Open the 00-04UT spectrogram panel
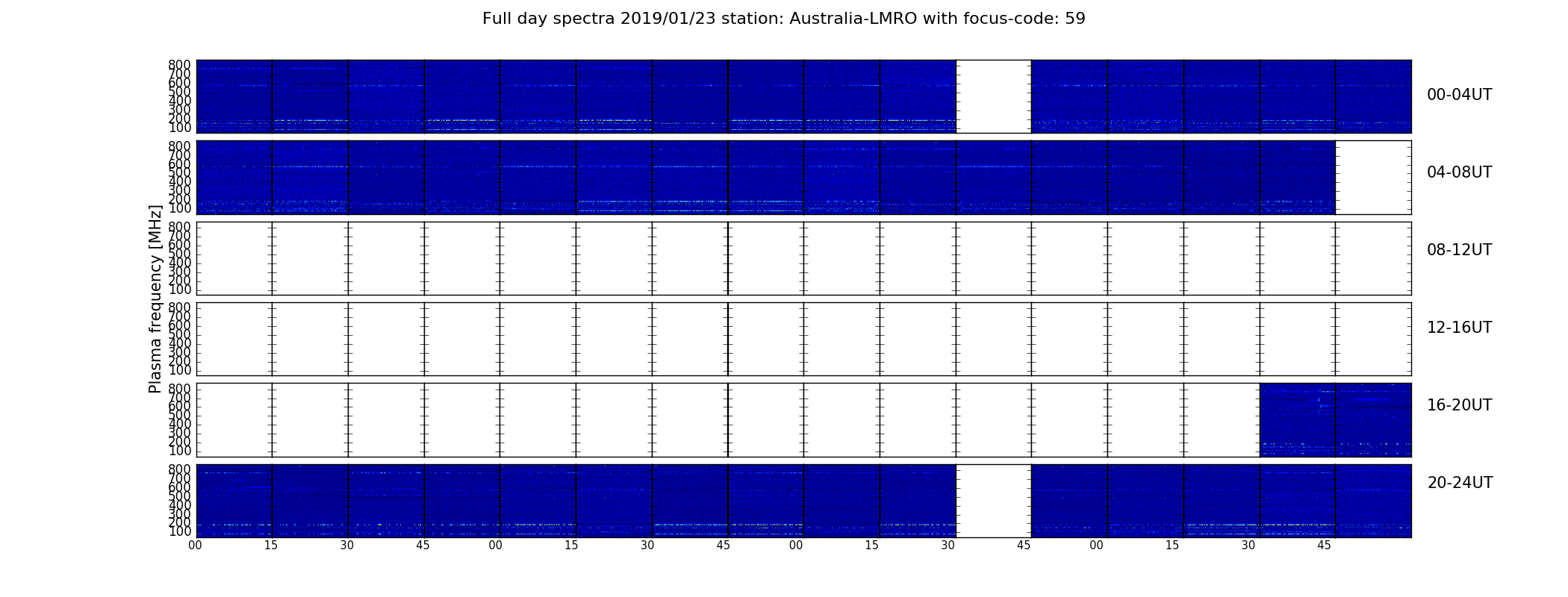Screen dimensions: 1568x597 point(803,96)
